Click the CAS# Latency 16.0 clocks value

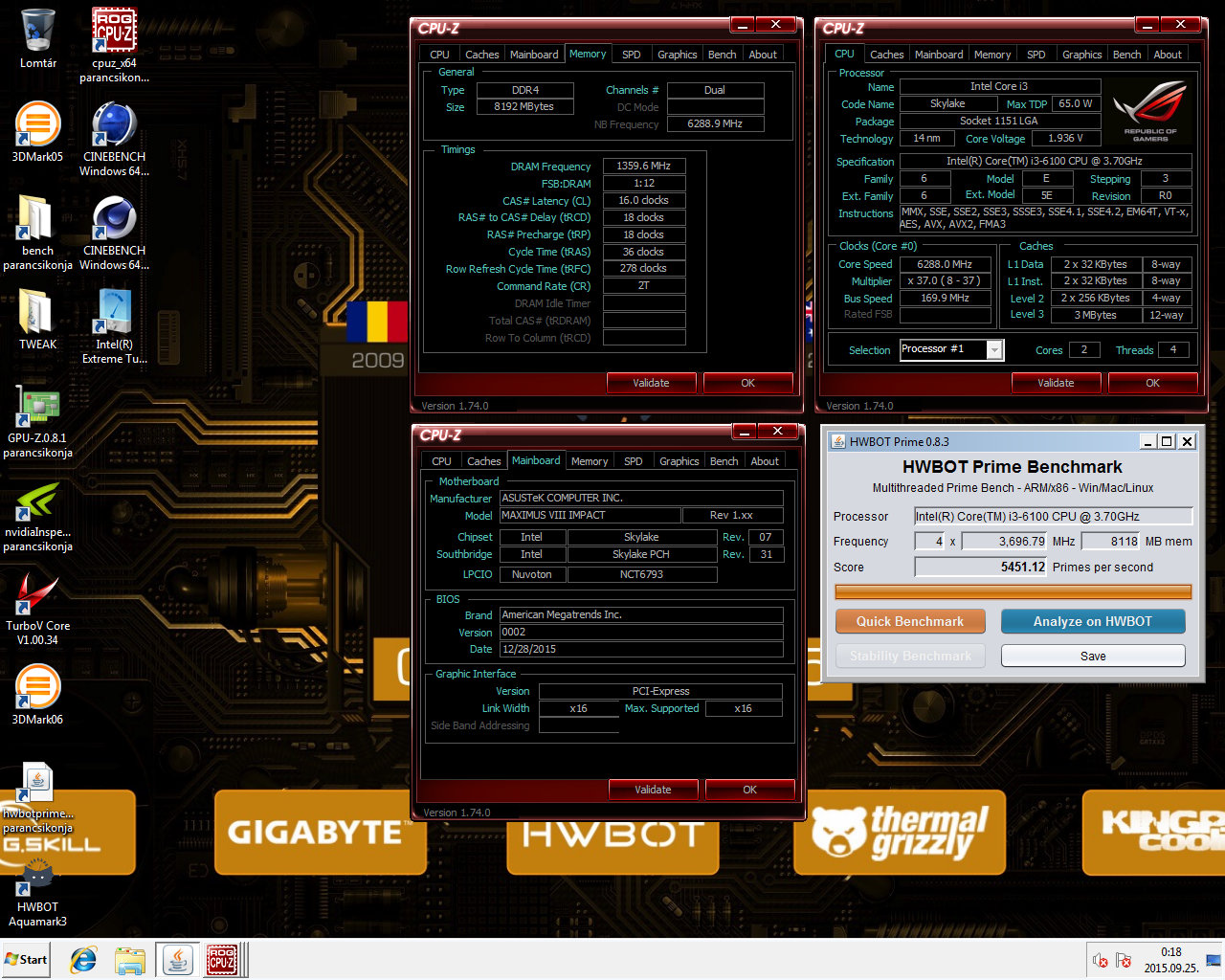pyautogui.click(x=643, y=200)
